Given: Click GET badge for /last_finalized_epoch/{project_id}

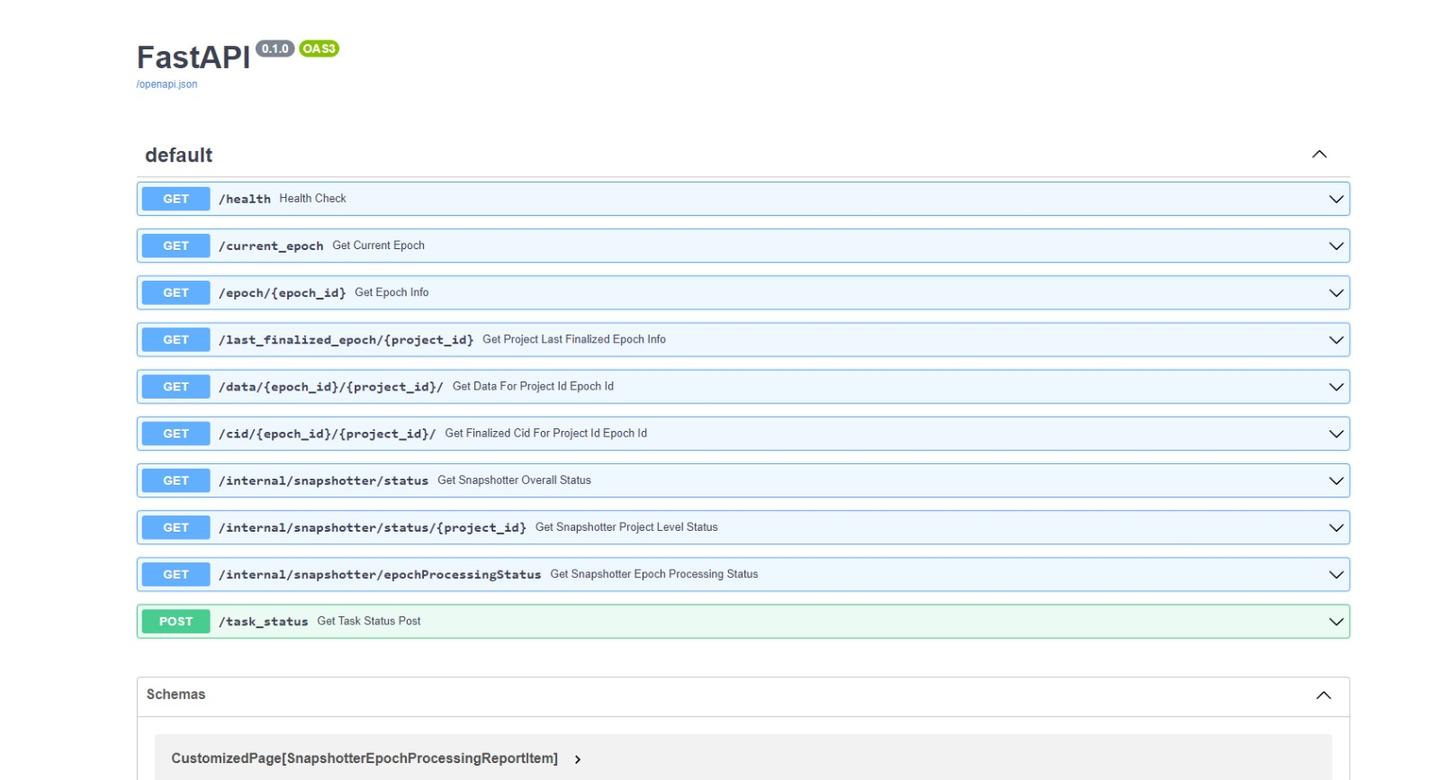Looking at the screenshot, I should [x=176, y=340].
